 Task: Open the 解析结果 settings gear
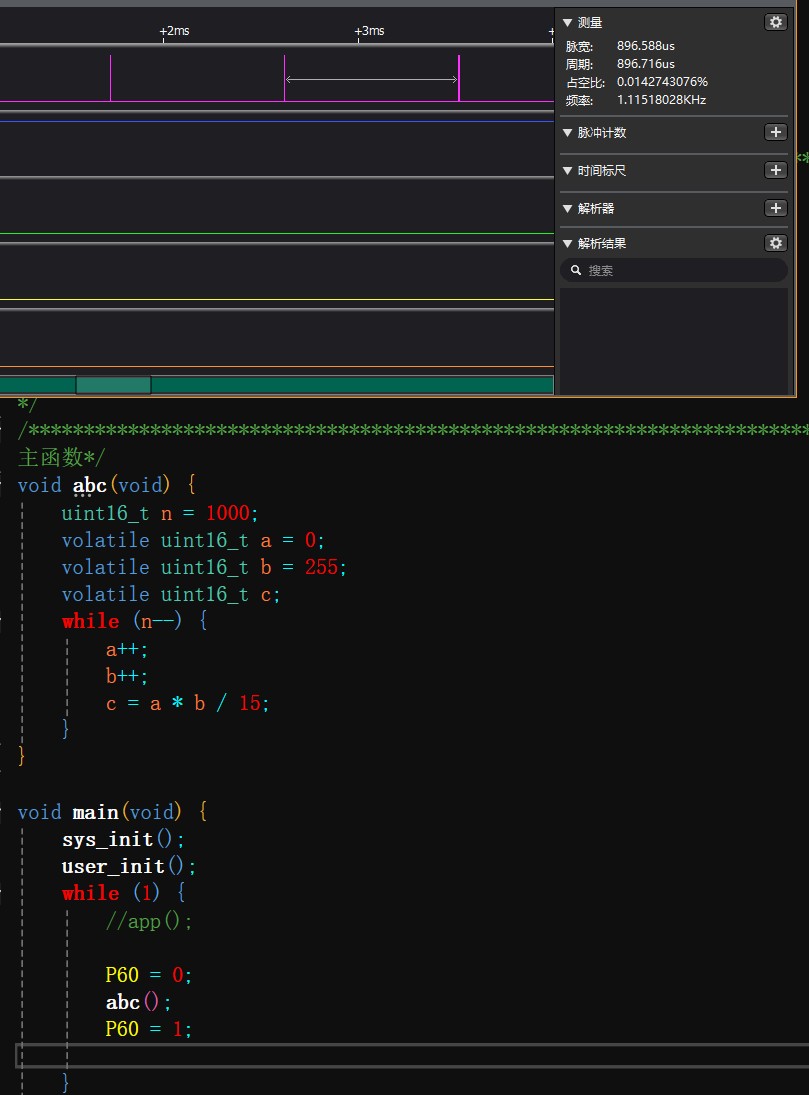click(x=775, y=243)
